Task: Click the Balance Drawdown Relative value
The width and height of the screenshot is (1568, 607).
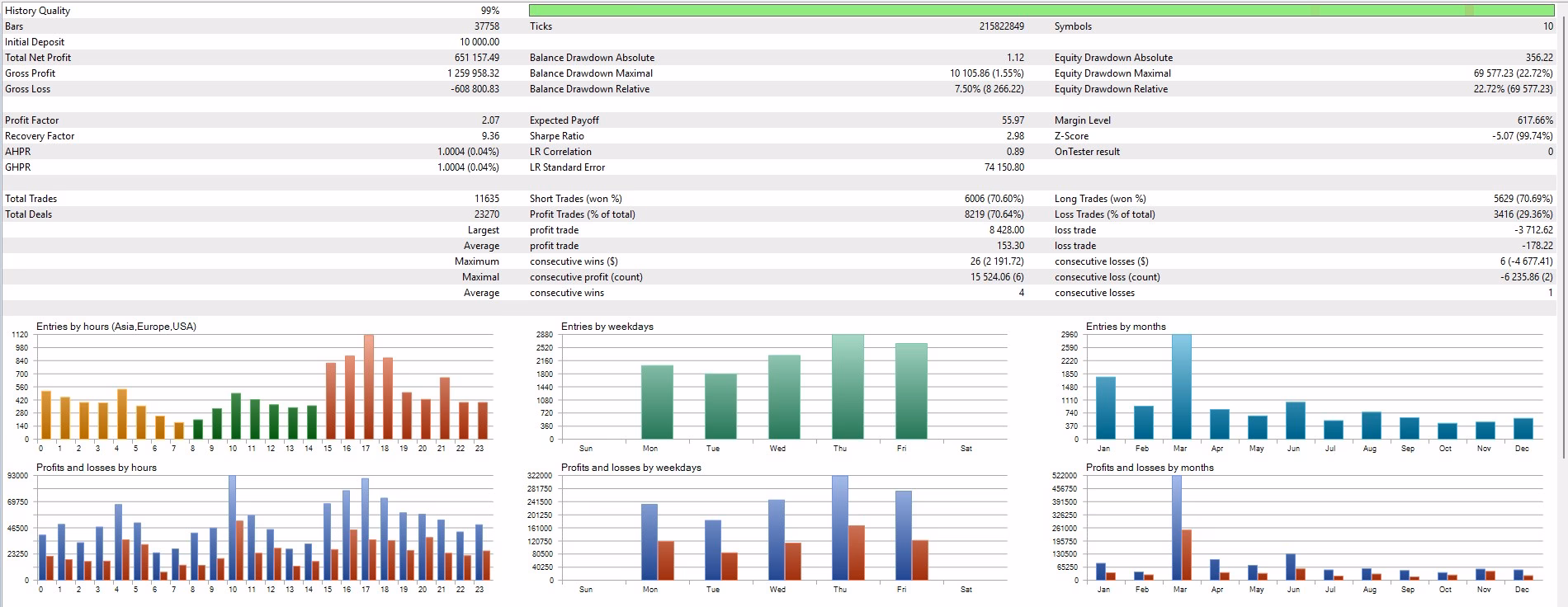Action: [x=989, y=89]
